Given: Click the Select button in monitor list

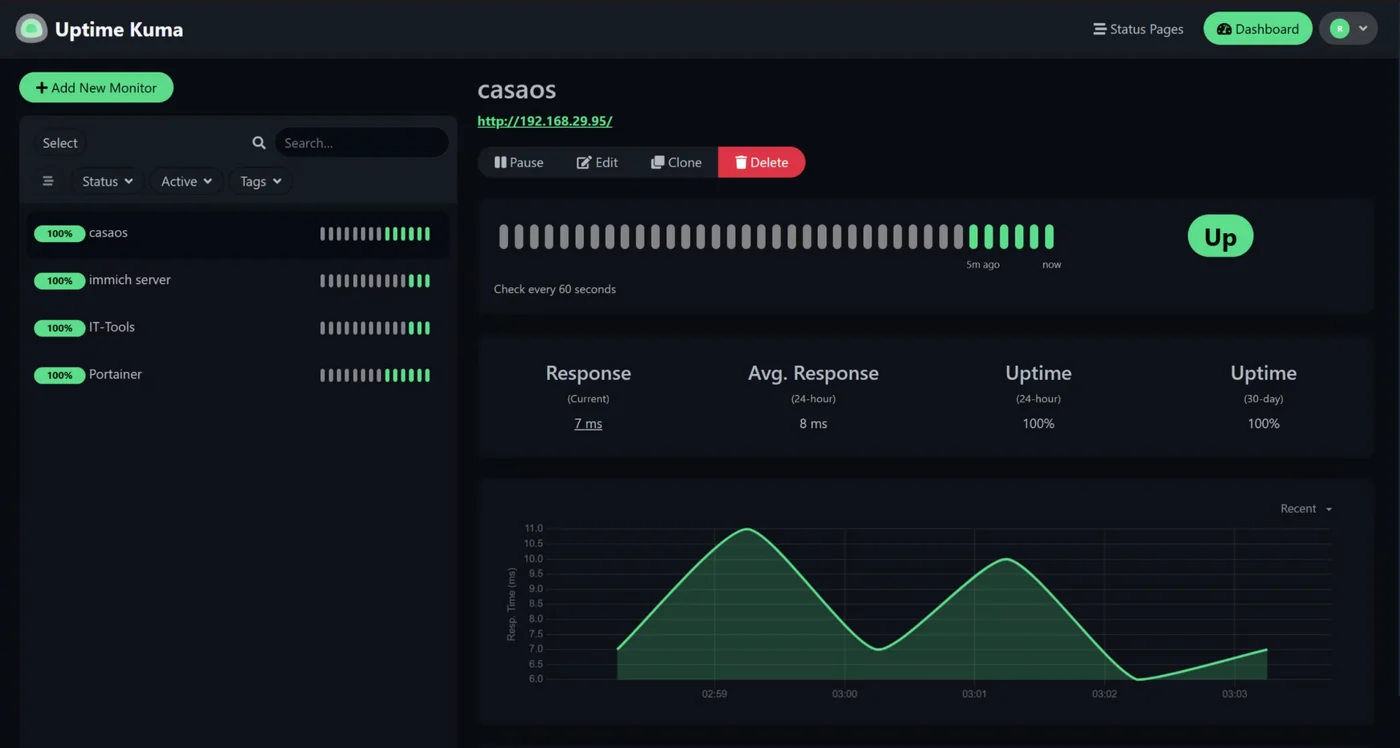Looking at the screenshot, I should pos(60,143).
